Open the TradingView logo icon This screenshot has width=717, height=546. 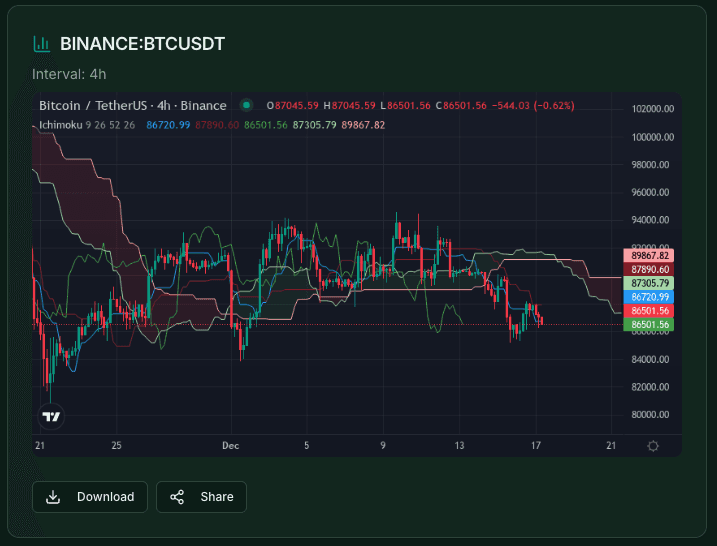[x=51, y=417]
